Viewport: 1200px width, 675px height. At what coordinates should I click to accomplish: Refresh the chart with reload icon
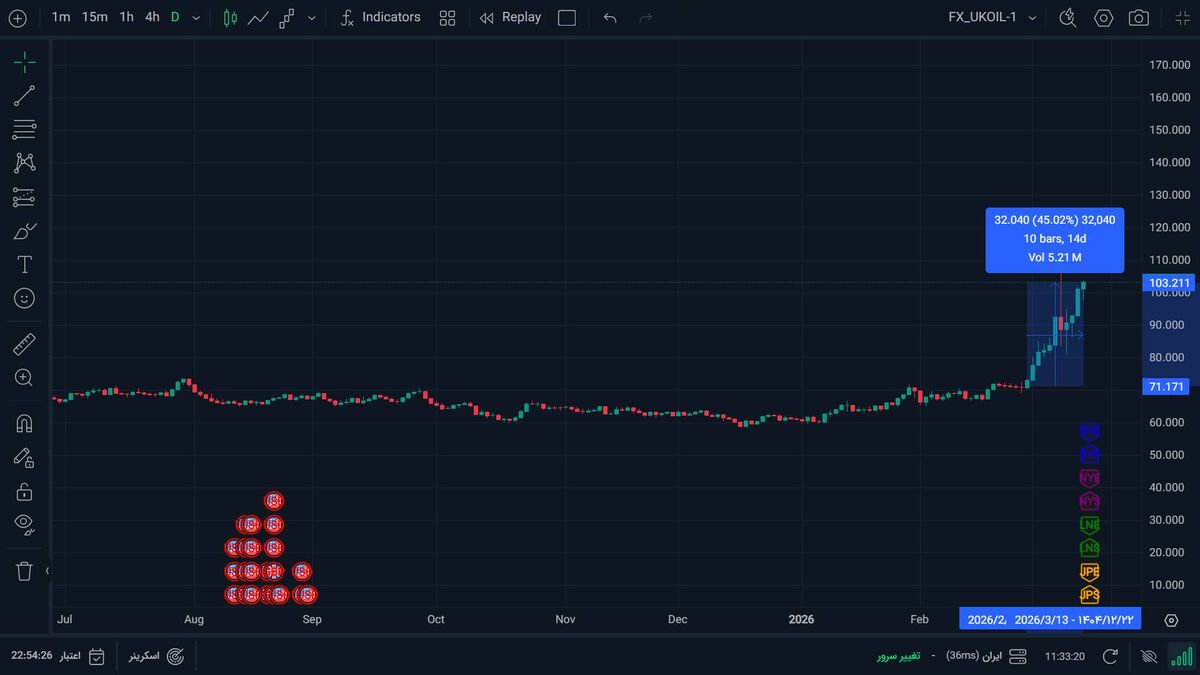[x=1110, y=656]
